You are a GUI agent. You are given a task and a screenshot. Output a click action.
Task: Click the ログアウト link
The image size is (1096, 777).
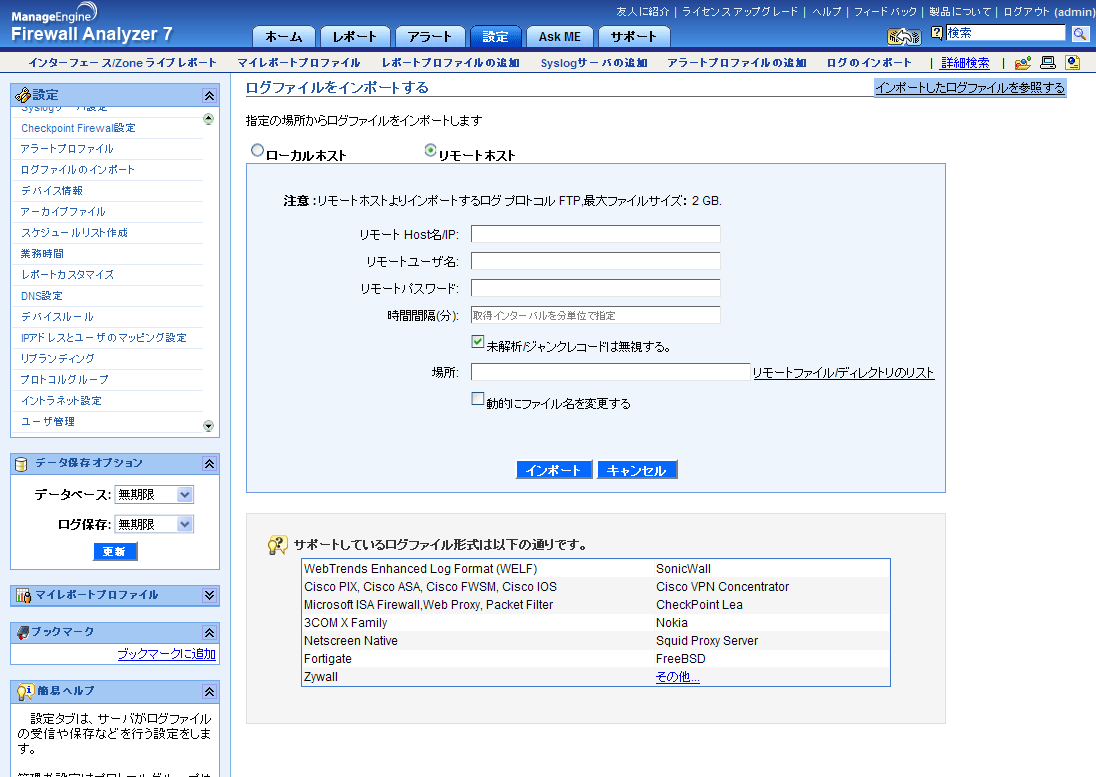(x=1027, y=12)
